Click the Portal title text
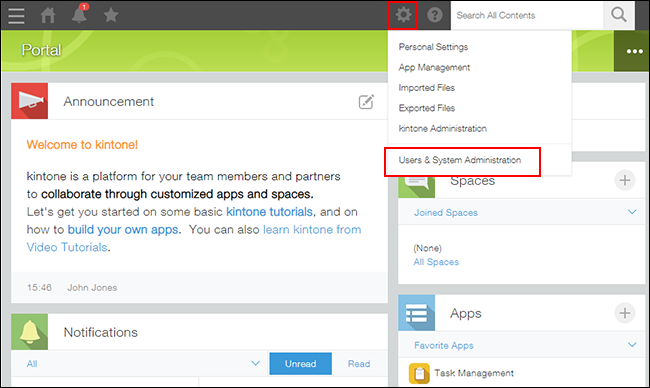650x388 pixels. click(41, 50)
